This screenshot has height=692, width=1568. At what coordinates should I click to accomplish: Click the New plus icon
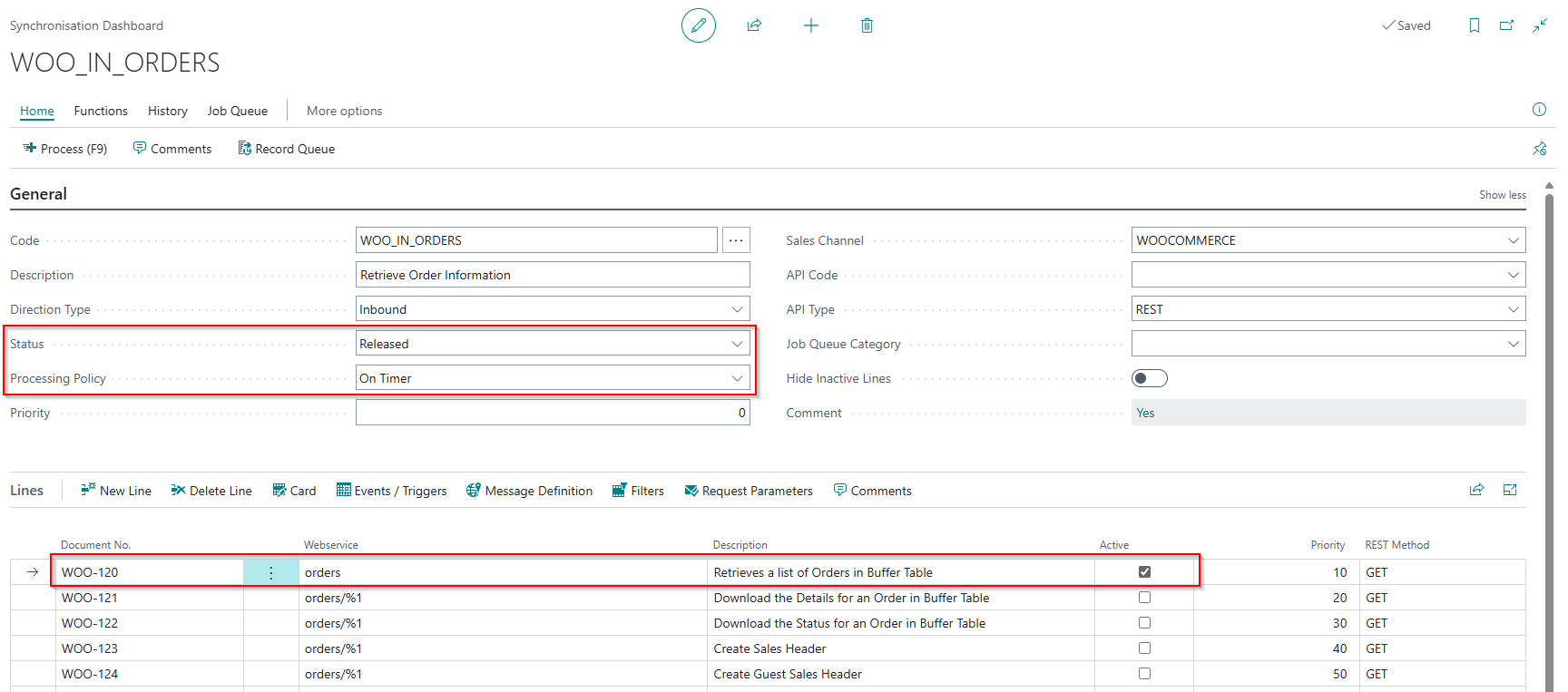coord(811,25)
